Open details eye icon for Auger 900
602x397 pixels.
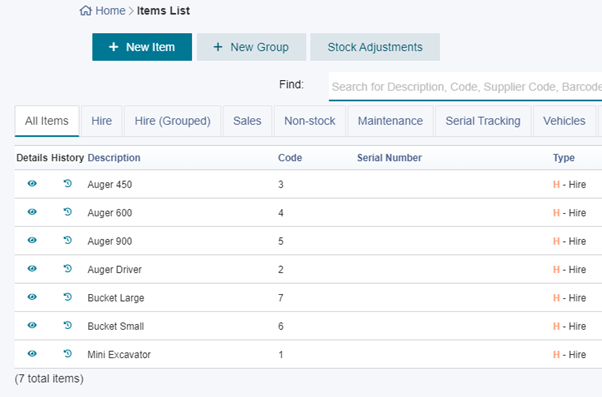32,240
